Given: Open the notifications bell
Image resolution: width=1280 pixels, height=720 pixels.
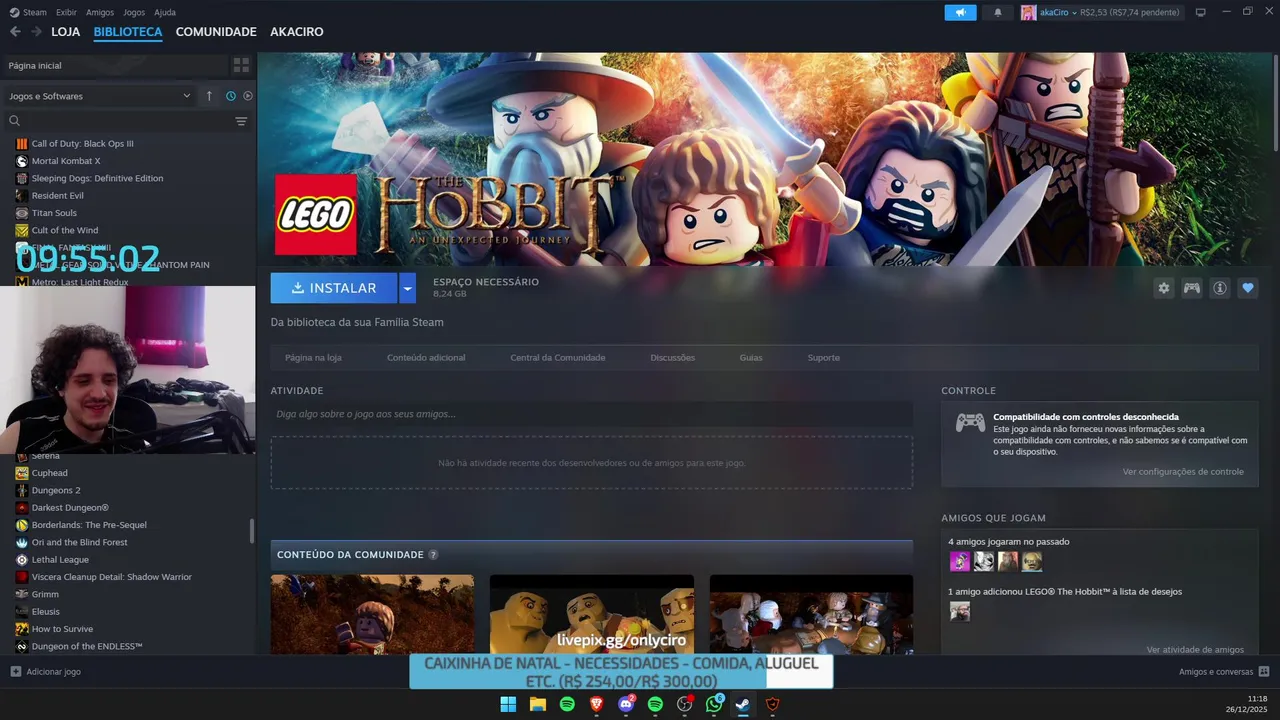Looking at the screenshot, I should [997, 12].
